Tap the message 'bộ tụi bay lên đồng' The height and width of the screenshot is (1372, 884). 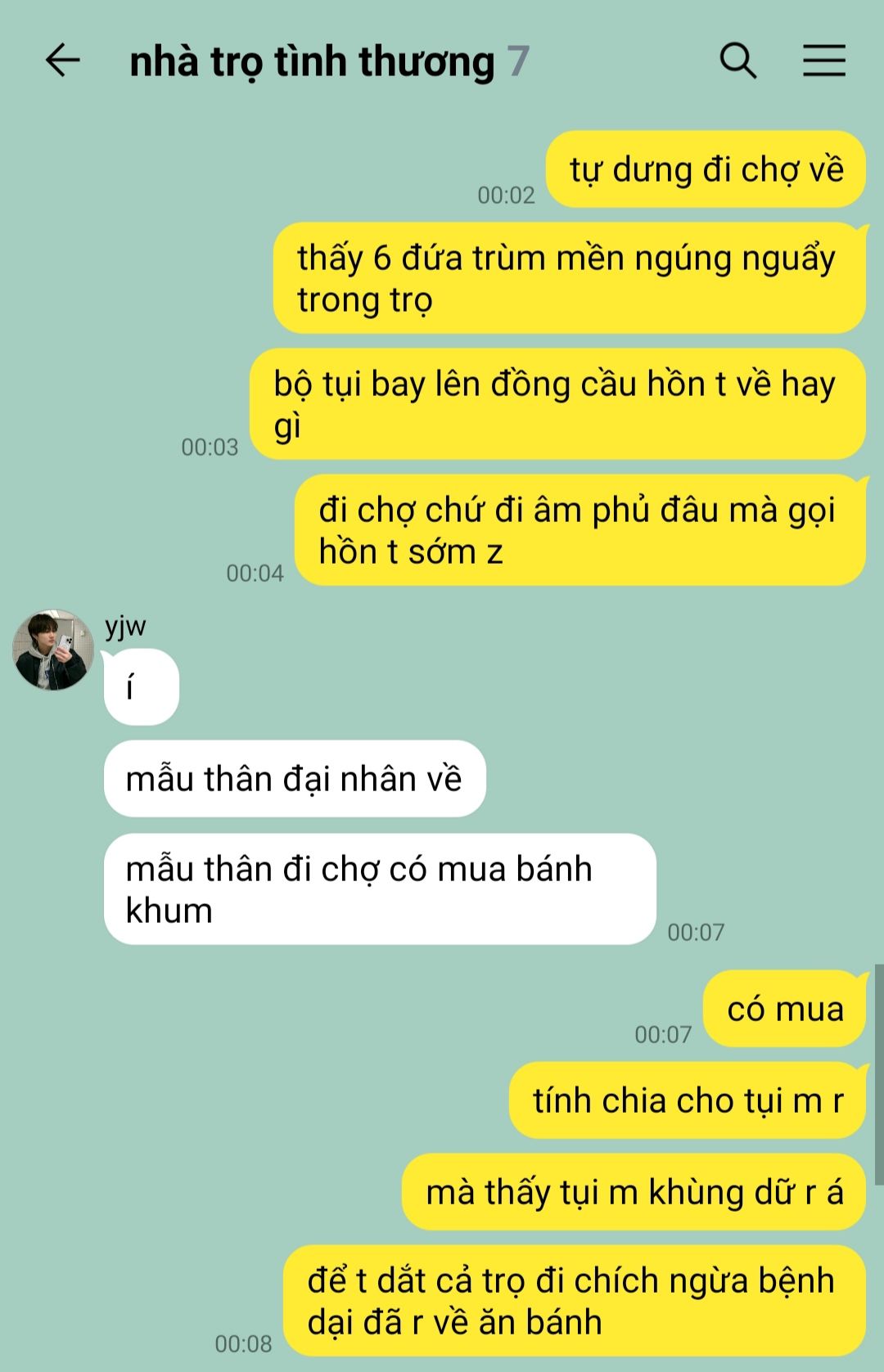click(x=557, y=404)
